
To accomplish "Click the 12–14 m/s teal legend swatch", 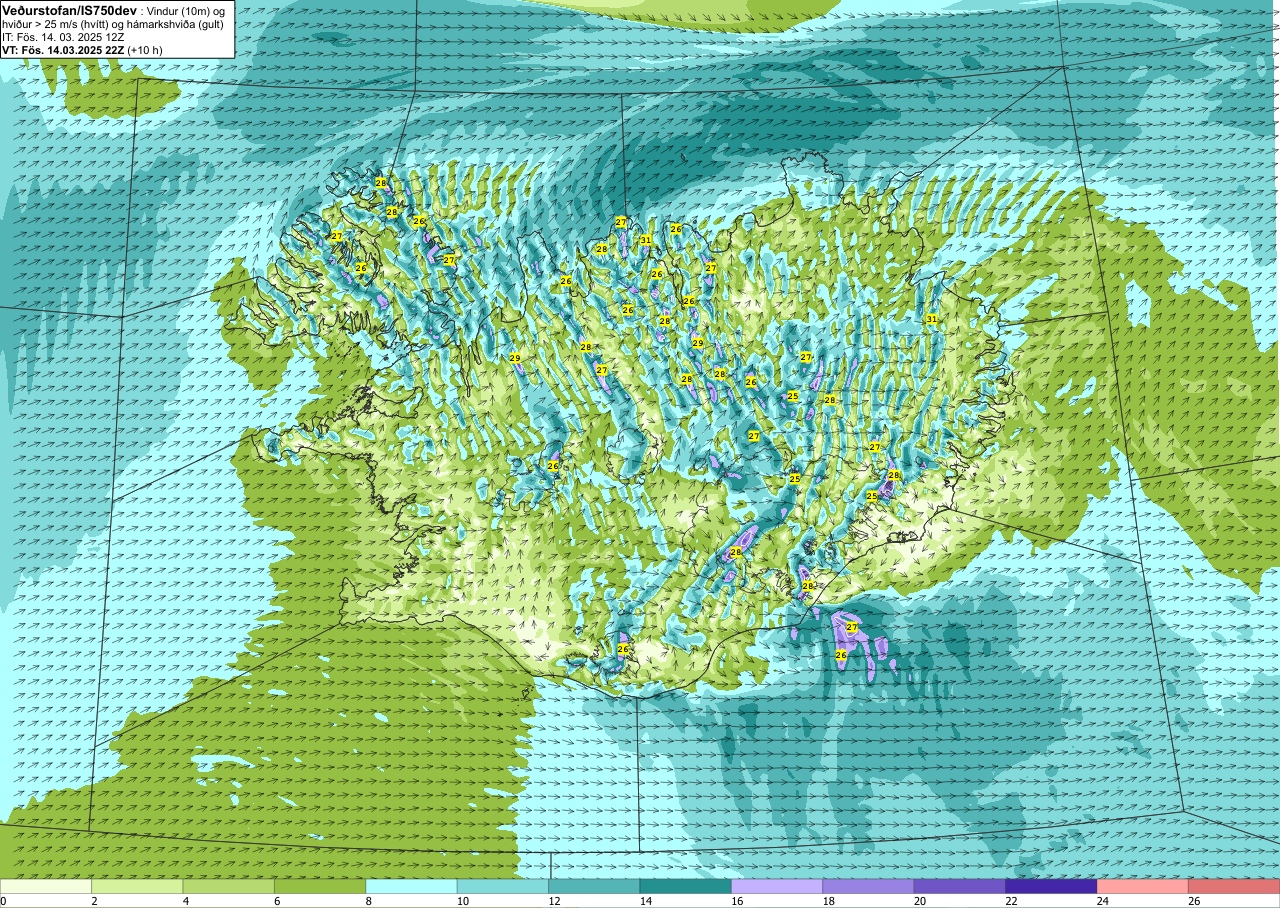I will pos(594,886).
